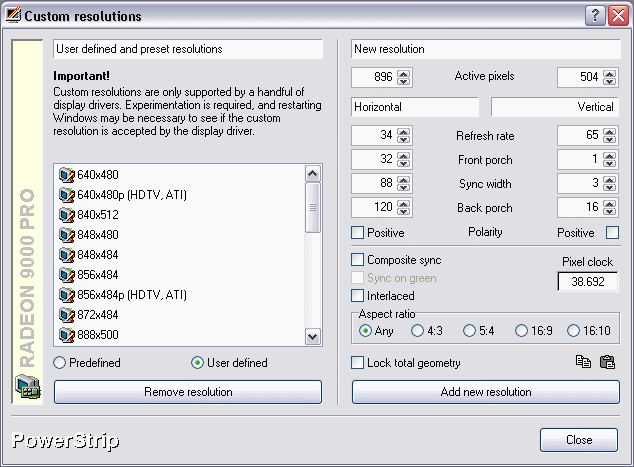The image size is (634, 467).
Task: Click the monitor icon beside 888x500
Action: [67, 335]
